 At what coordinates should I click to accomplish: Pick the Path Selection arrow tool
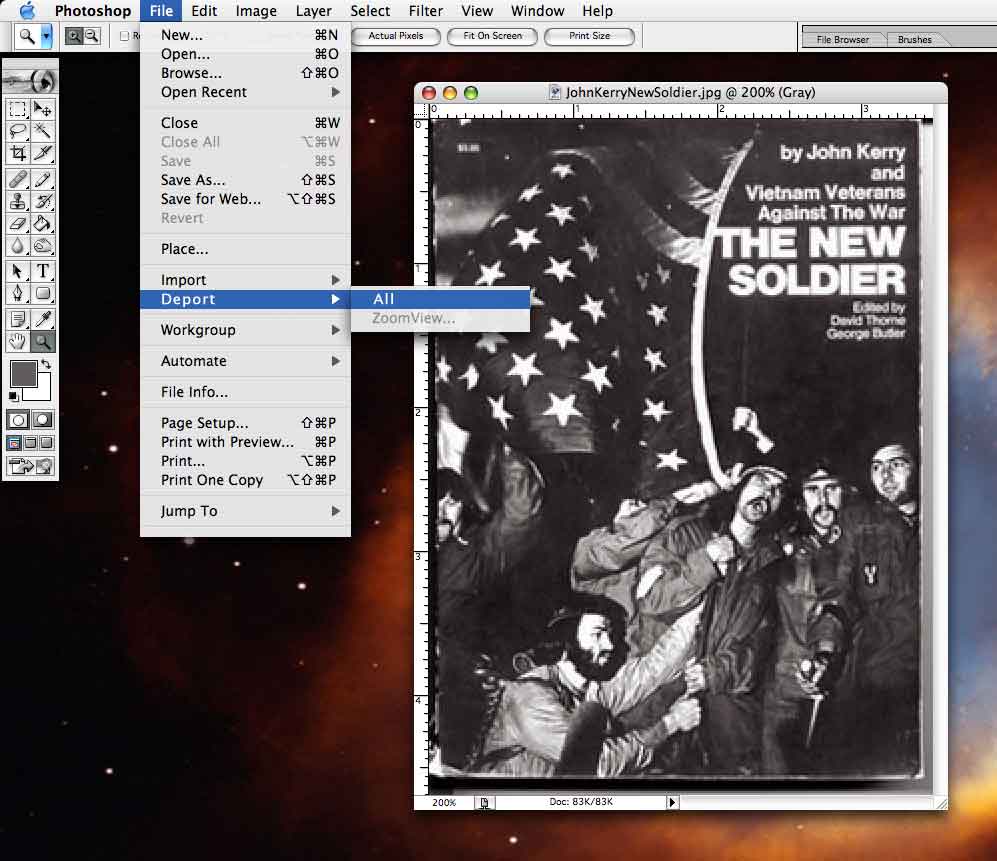point(18,272)
